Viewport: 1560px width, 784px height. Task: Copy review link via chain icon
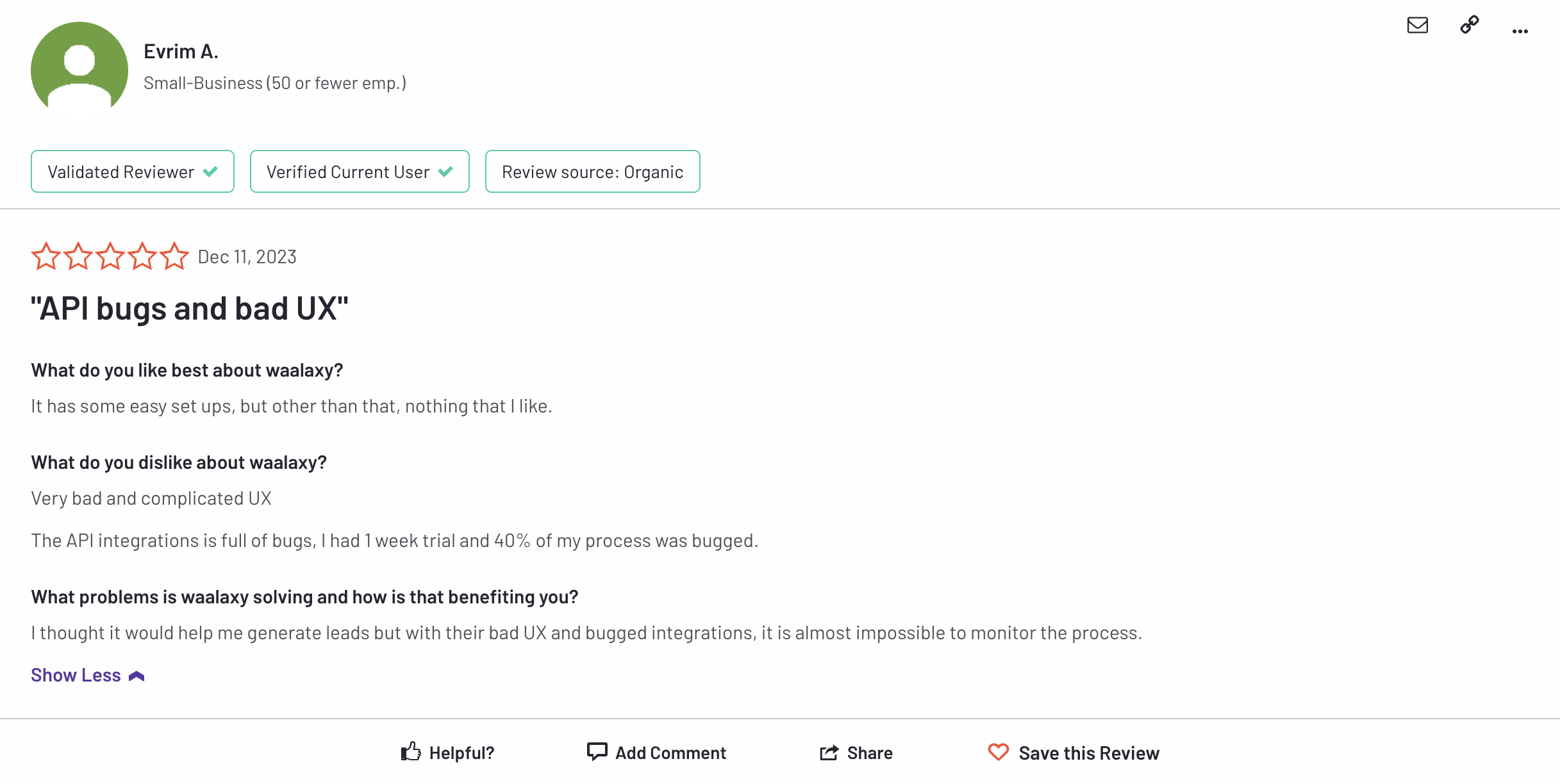[1469, 25]
